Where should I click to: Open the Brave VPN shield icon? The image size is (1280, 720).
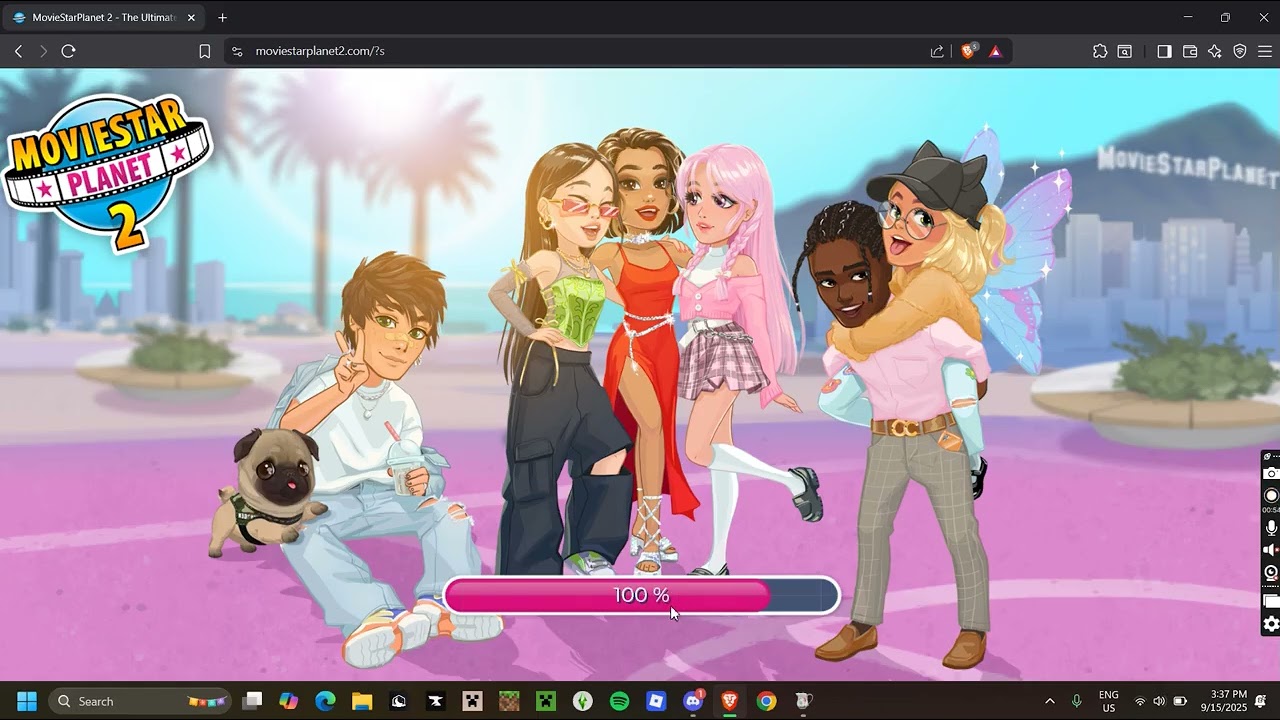tap(1240, 51)
